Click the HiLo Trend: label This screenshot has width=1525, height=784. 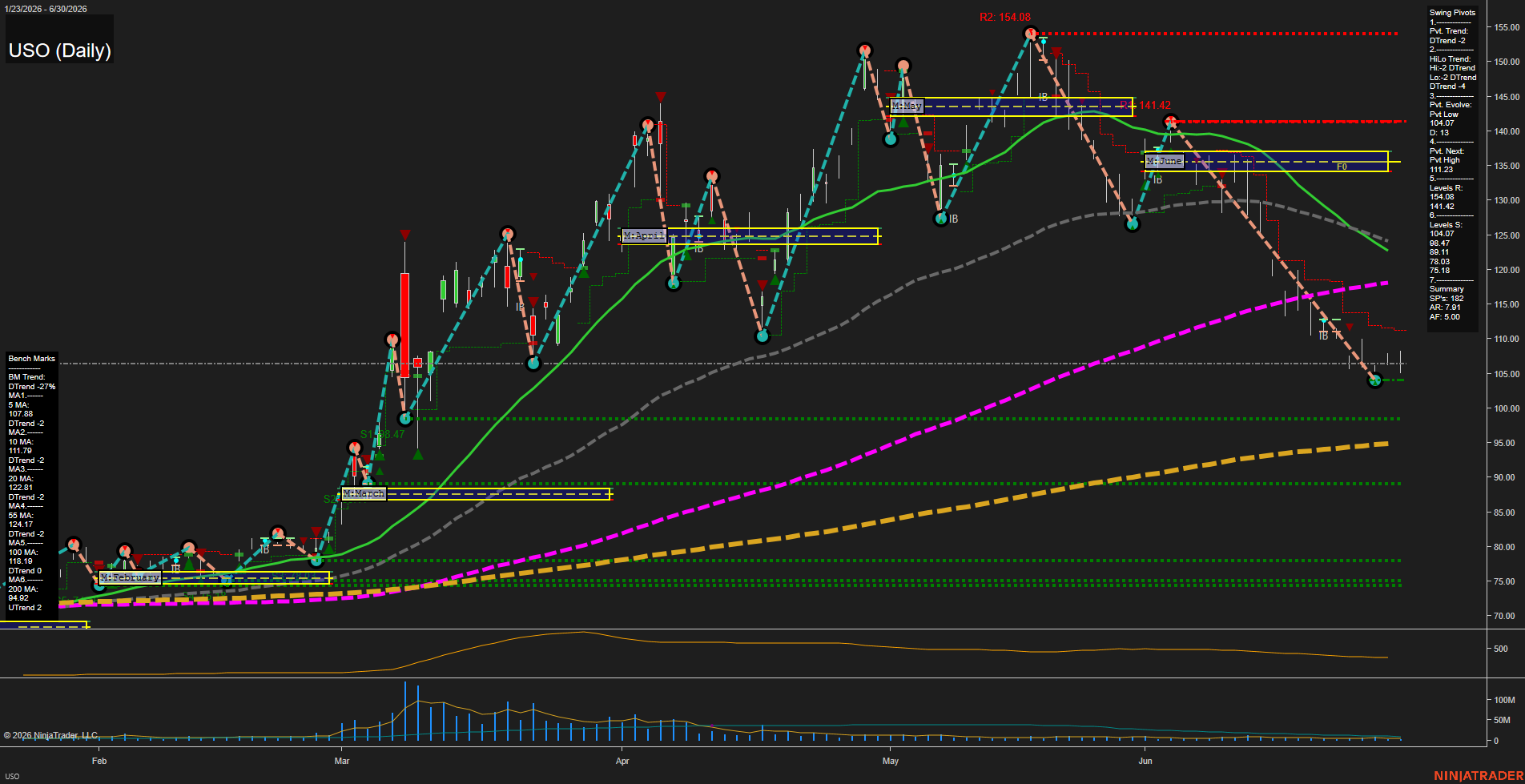tap(1451, 59)
